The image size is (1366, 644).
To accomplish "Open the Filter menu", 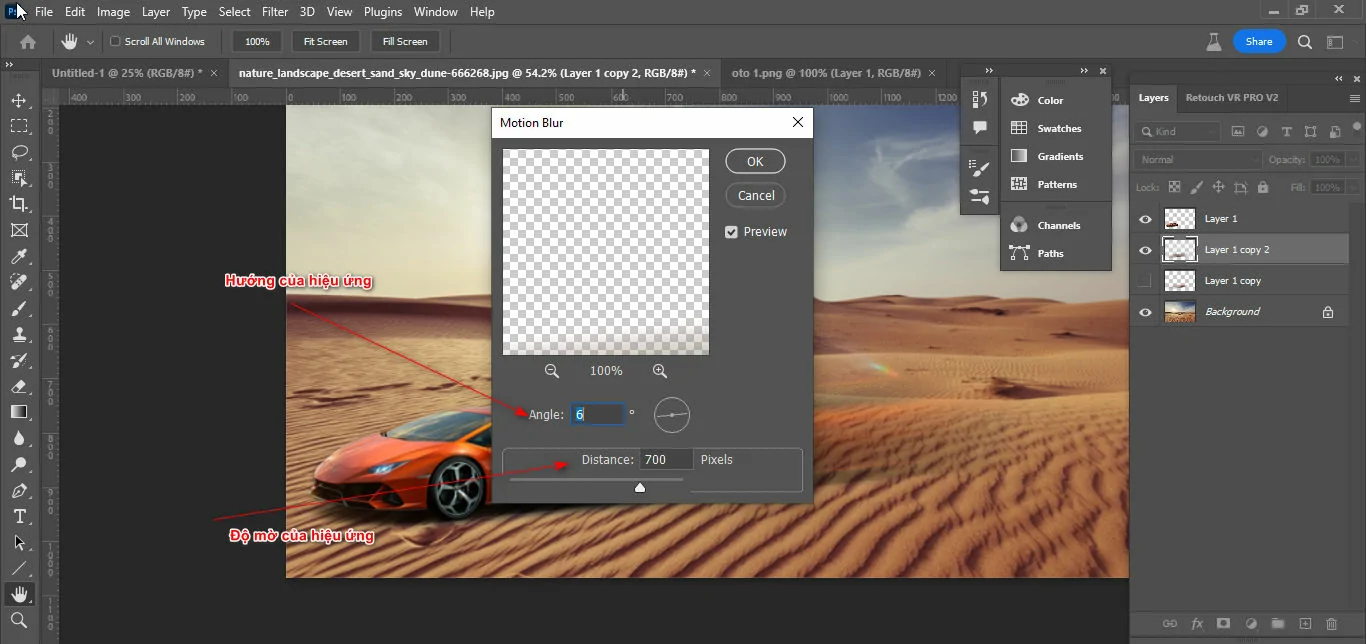I will click(275, 11).
